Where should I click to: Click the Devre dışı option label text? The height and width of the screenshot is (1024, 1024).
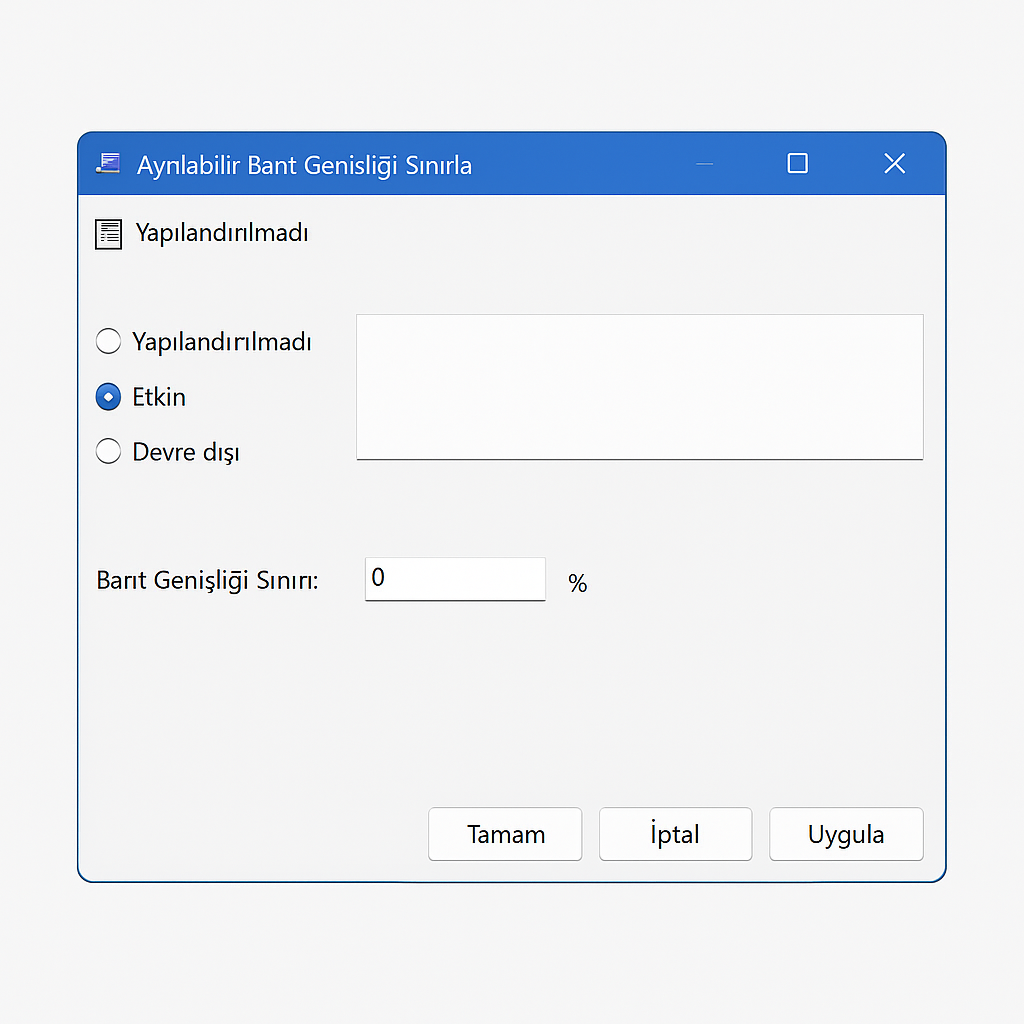[186, 452]
